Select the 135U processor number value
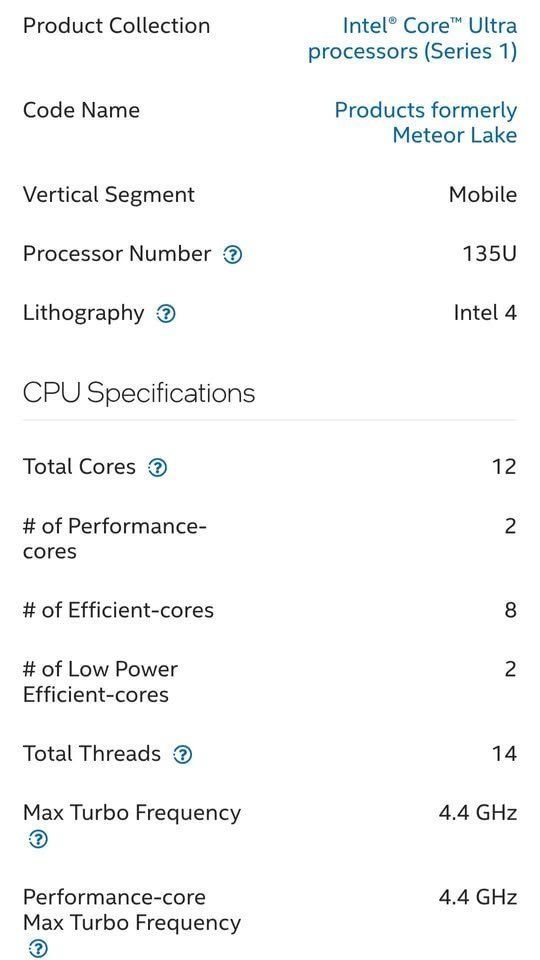Screen dimensions: 540x960 pyautogui.click(x=489, y=253)
